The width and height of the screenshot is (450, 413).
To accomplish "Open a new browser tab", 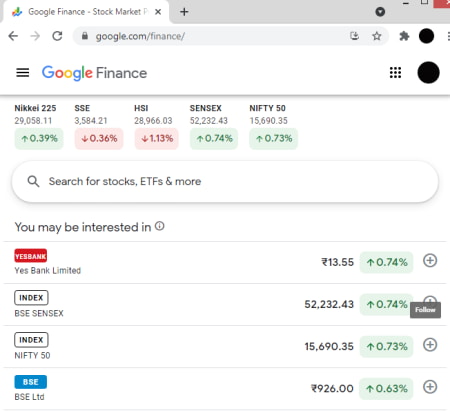I will tap(184, 12).
